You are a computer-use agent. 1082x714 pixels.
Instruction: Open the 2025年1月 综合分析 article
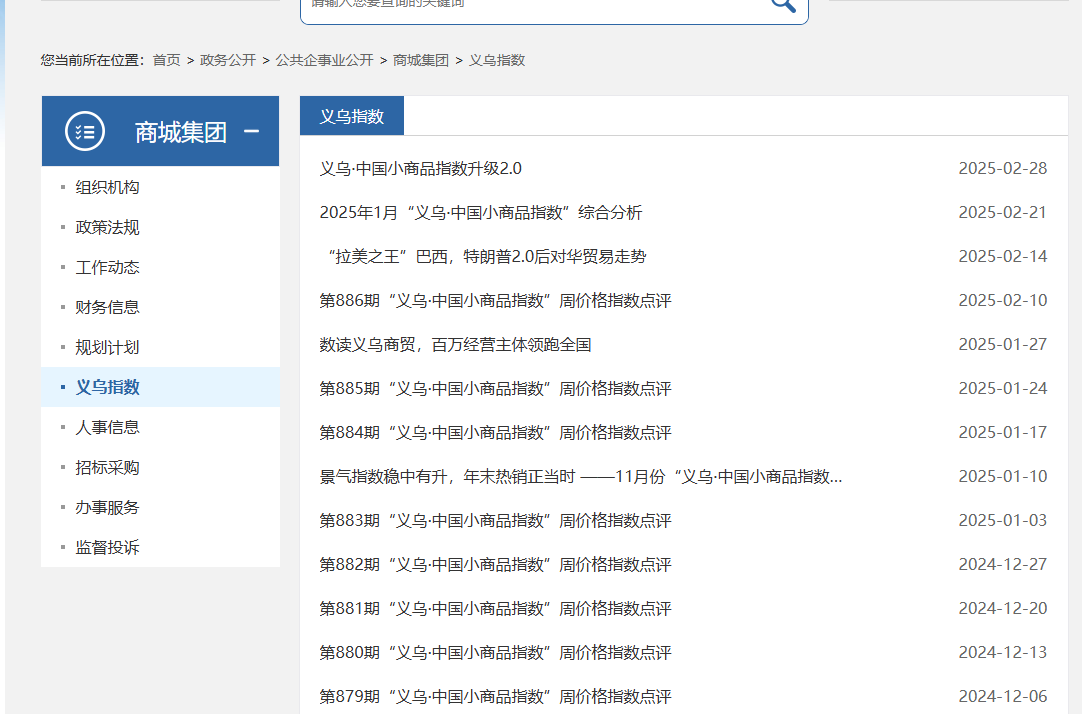[x=480, y=212]
